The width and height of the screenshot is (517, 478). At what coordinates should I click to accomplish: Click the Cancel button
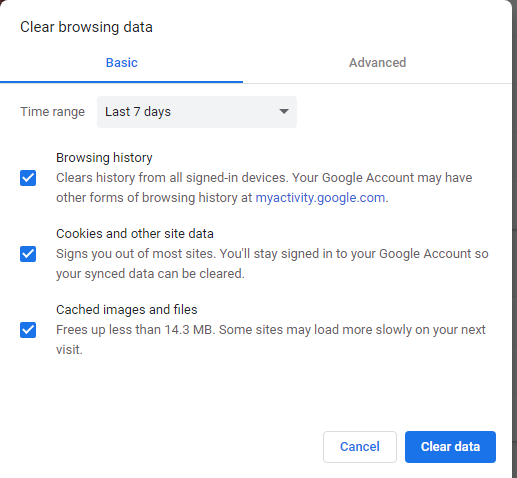360,447
